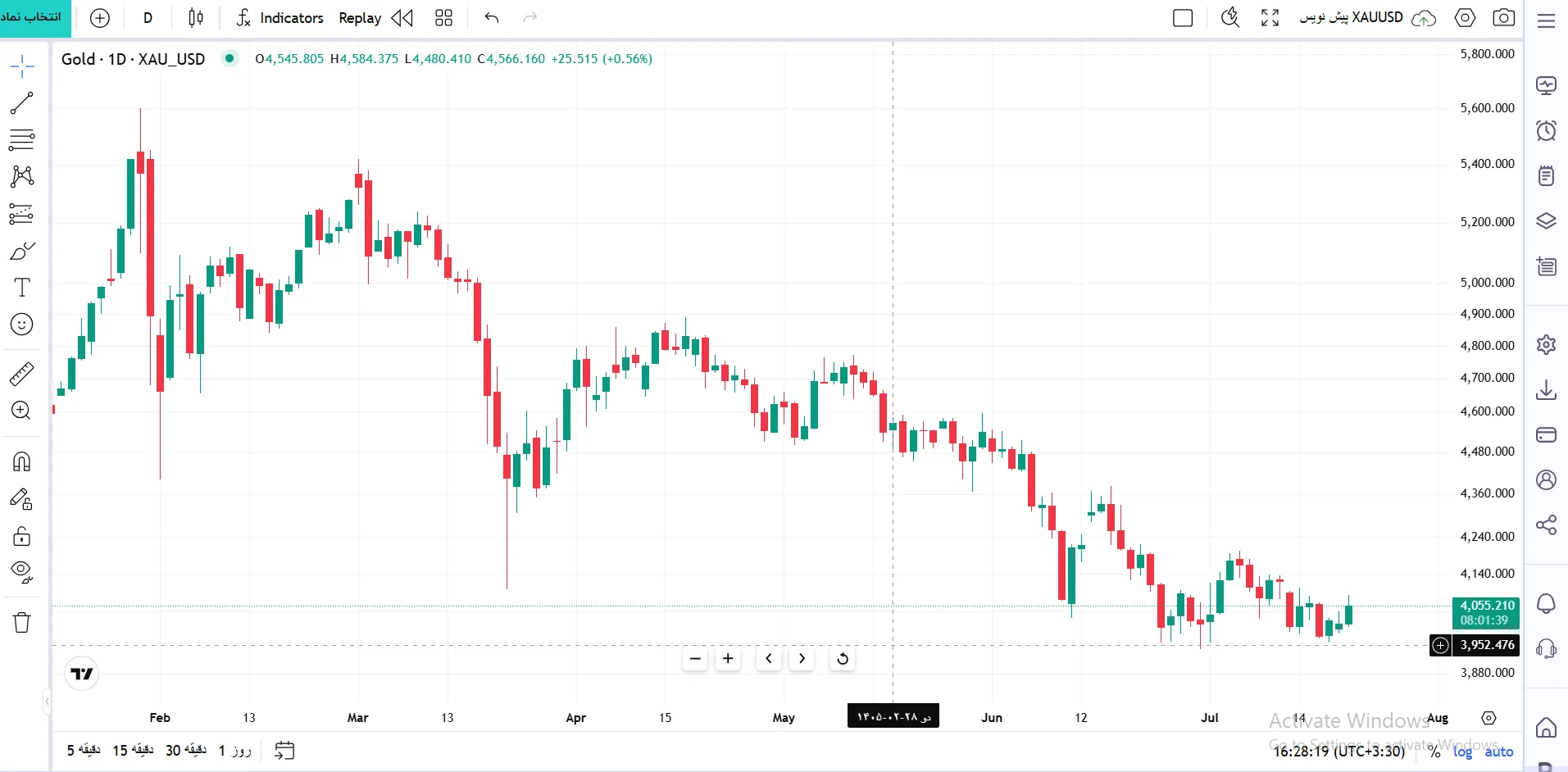Select the trend line drawing tool
This screenshot has width=1568, height=772.
tap(22, 102)
